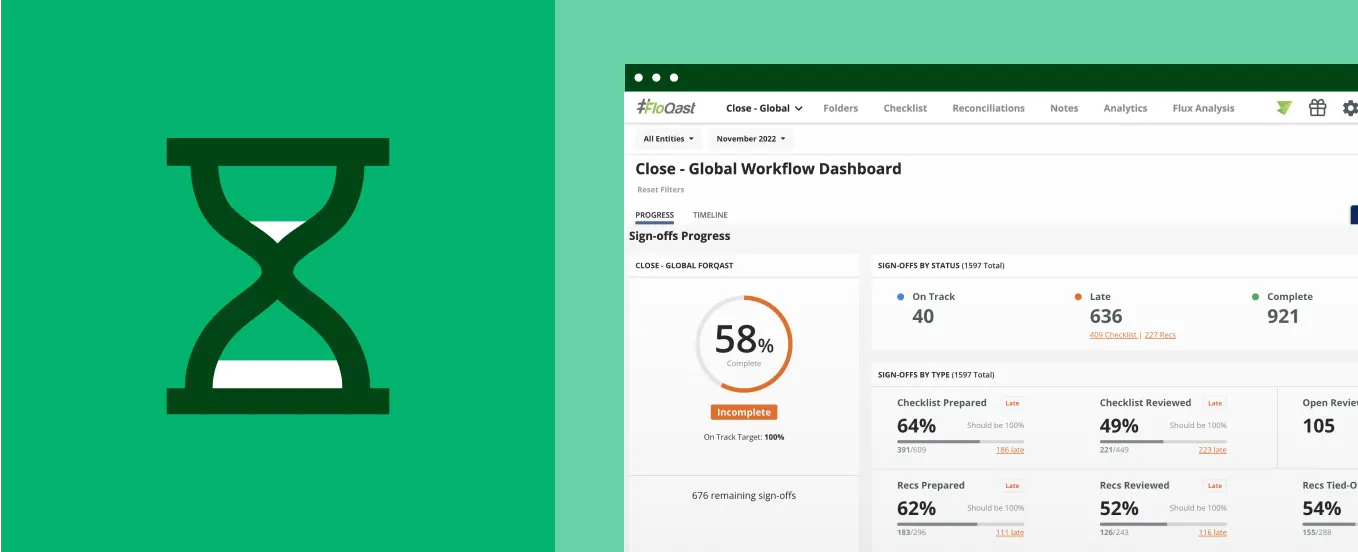Click the 116 late link
The width and height of the screenshot is (1358, 552).
pyautogui.click(x=1212, y=533)
